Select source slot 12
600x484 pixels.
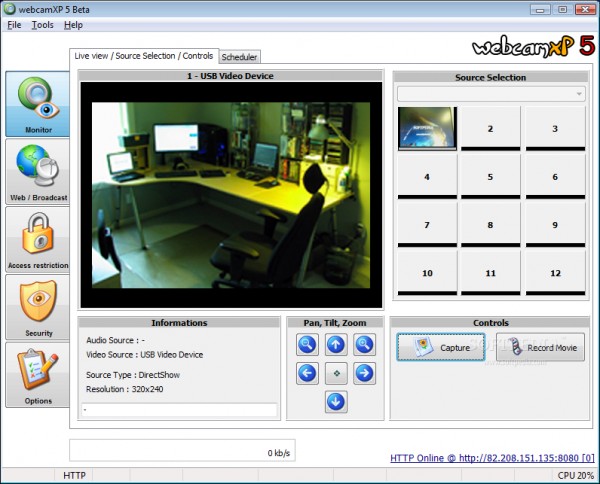555,273
